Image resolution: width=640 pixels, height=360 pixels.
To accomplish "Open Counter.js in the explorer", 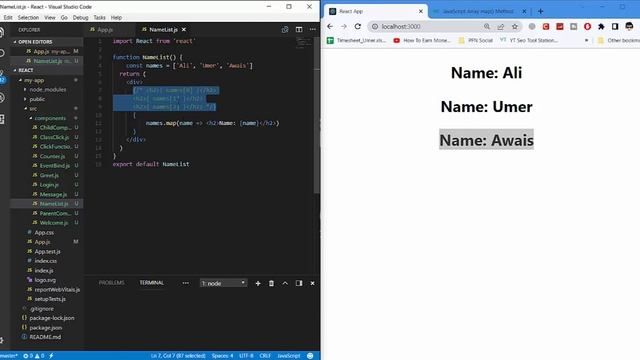I will point(52,156).
